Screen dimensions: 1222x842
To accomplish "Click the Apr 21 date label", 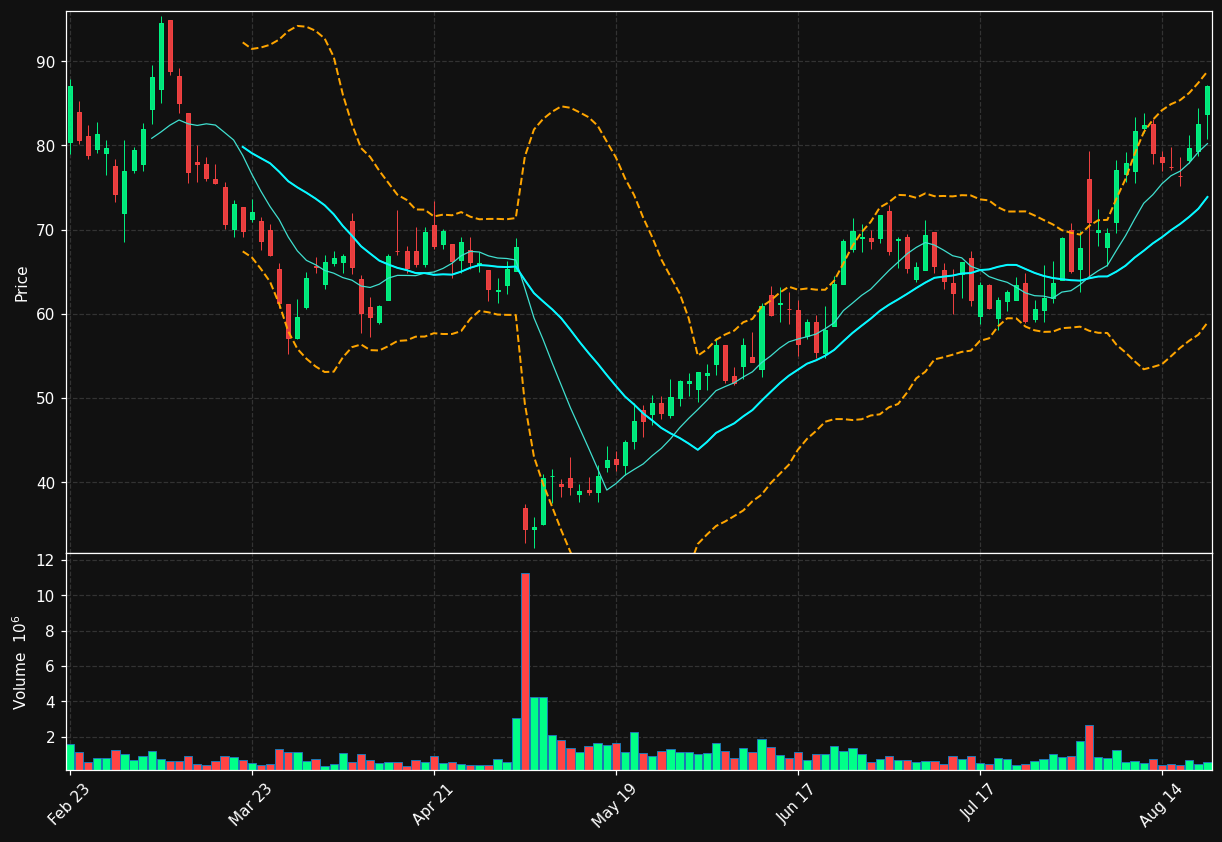I will point(433,803).
